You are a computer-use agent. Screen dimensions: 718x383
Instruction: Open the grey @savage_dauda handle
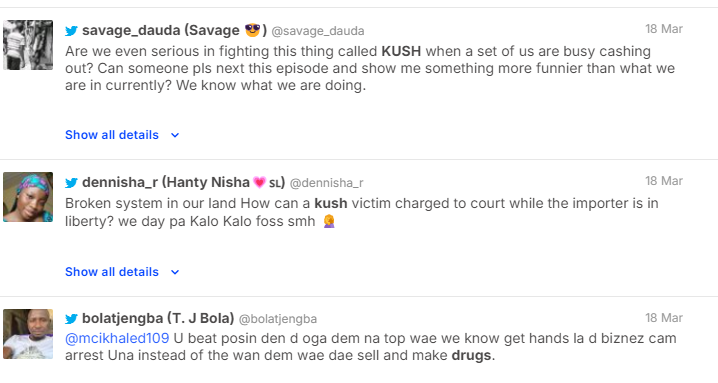[x=318, y=31]
